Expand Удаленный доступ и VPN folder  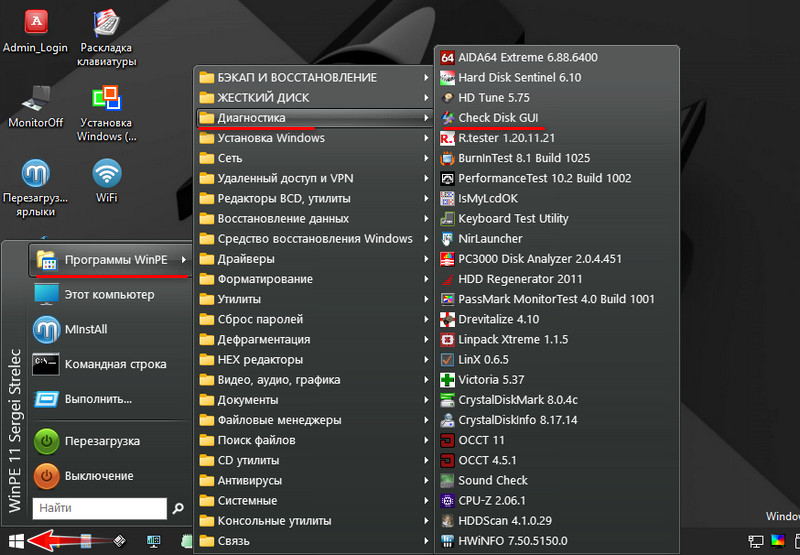point(314,178)
